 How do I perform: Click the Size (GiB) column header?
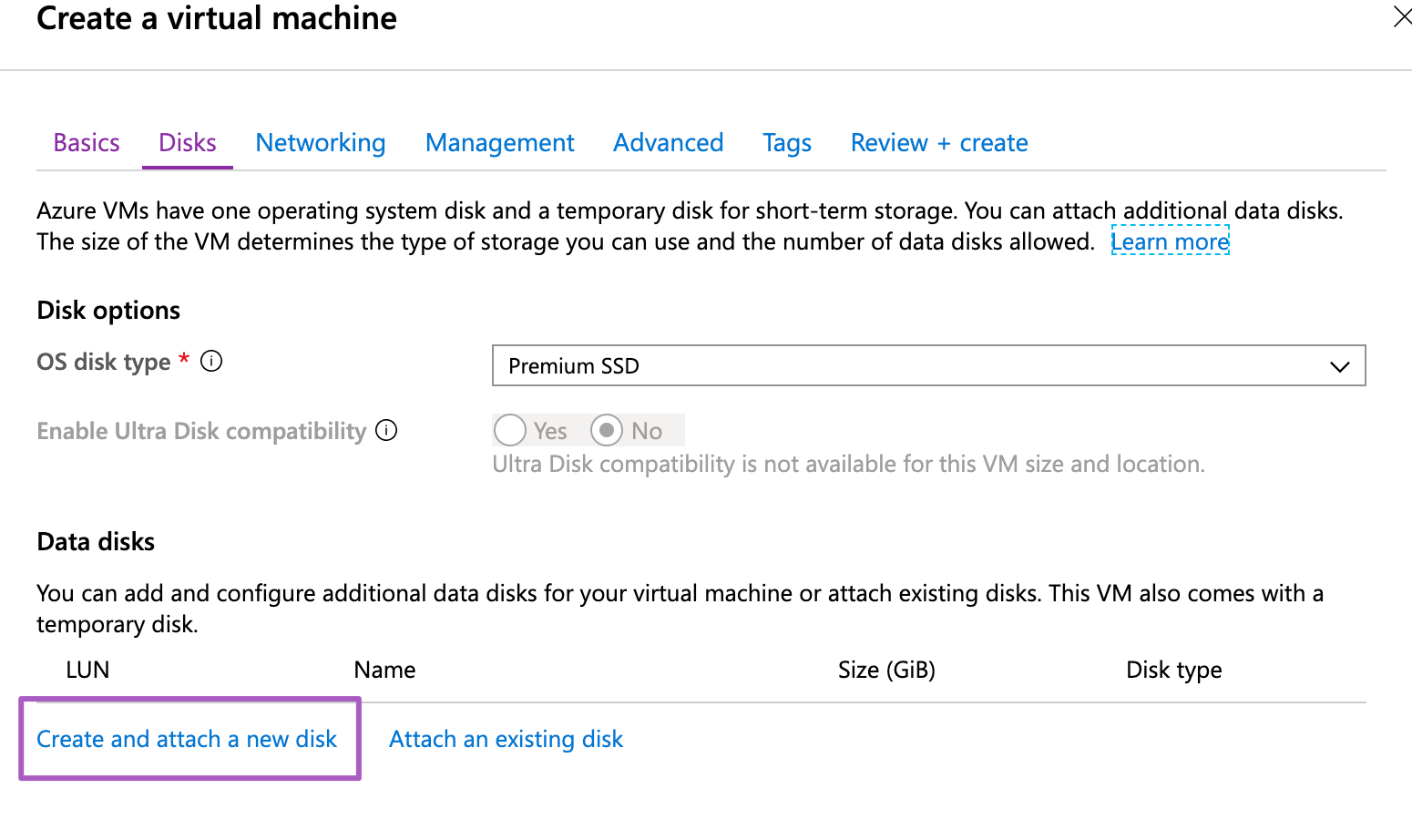pos(885,671)
